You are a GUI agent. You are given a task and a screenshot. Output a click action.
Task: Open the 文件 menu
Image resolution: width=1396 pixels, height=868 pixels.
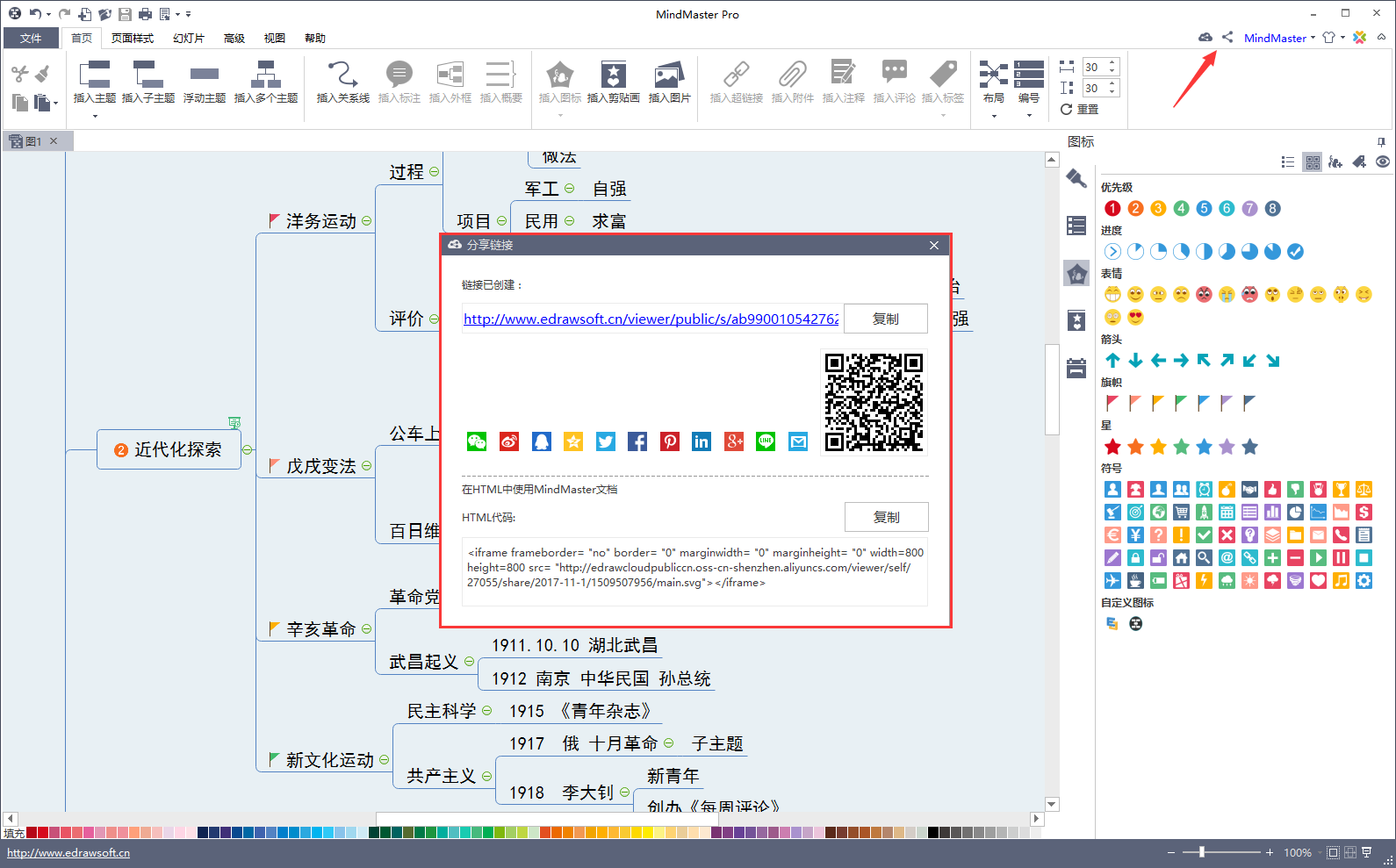[31, 39]
